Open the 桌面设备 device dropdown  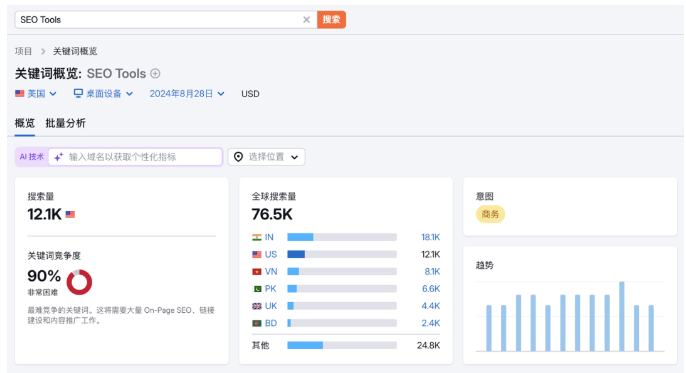click(103, 94)
